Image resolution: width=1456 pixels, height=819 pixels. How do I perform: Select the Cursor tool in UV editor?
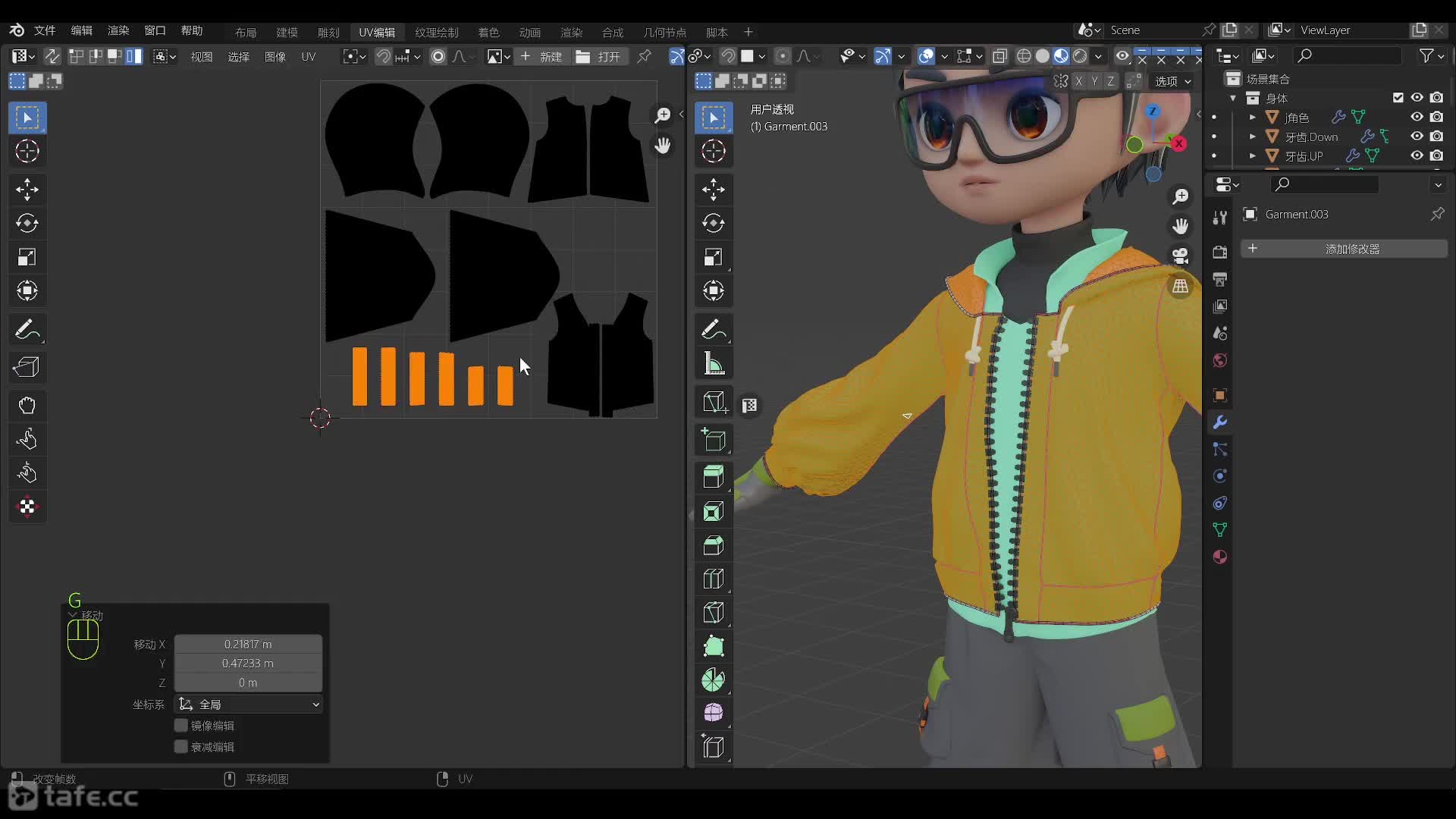click(x=27, y=151)
